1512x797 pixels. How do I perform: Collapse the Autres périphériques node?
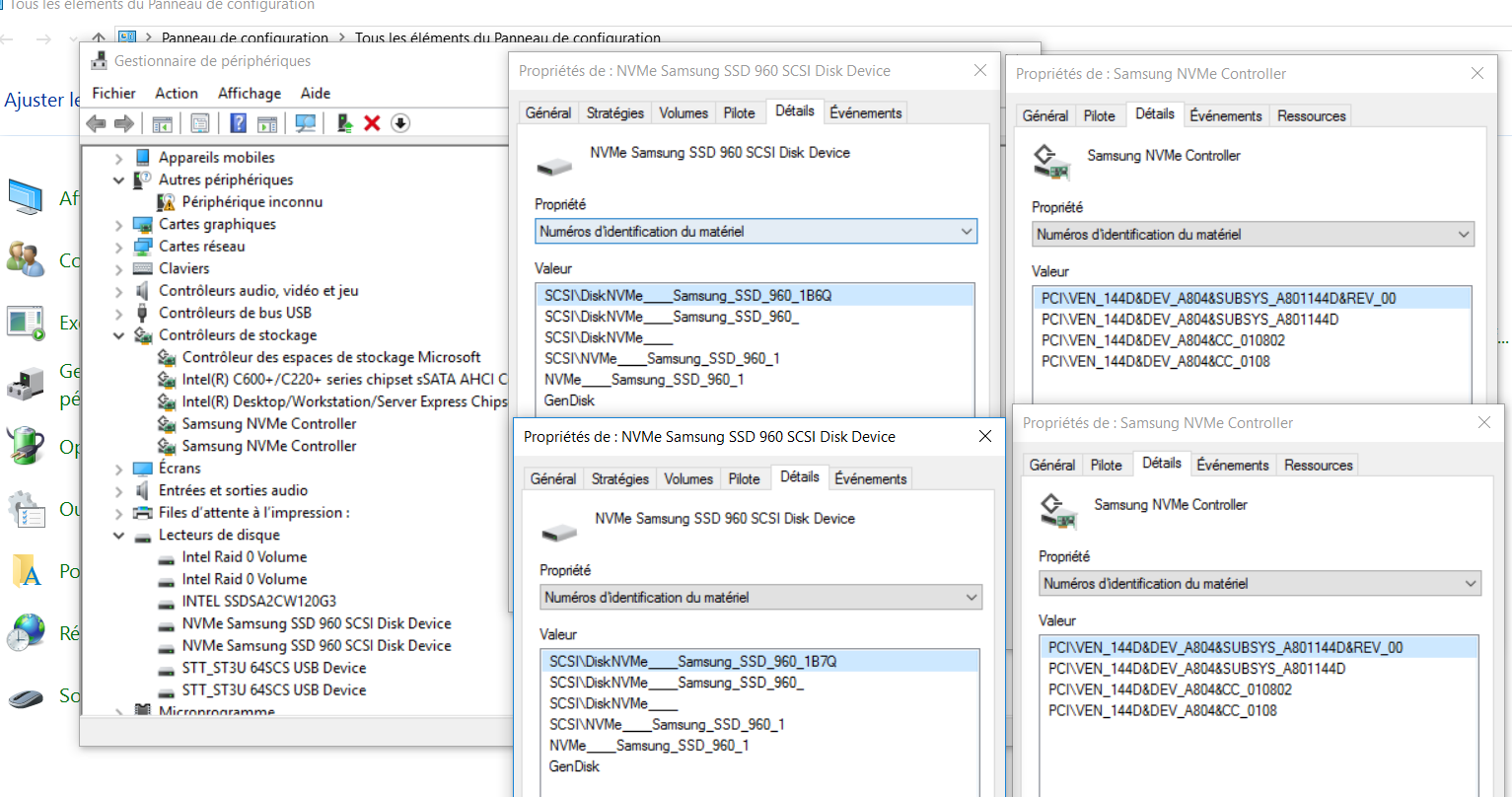pos(118,180)
